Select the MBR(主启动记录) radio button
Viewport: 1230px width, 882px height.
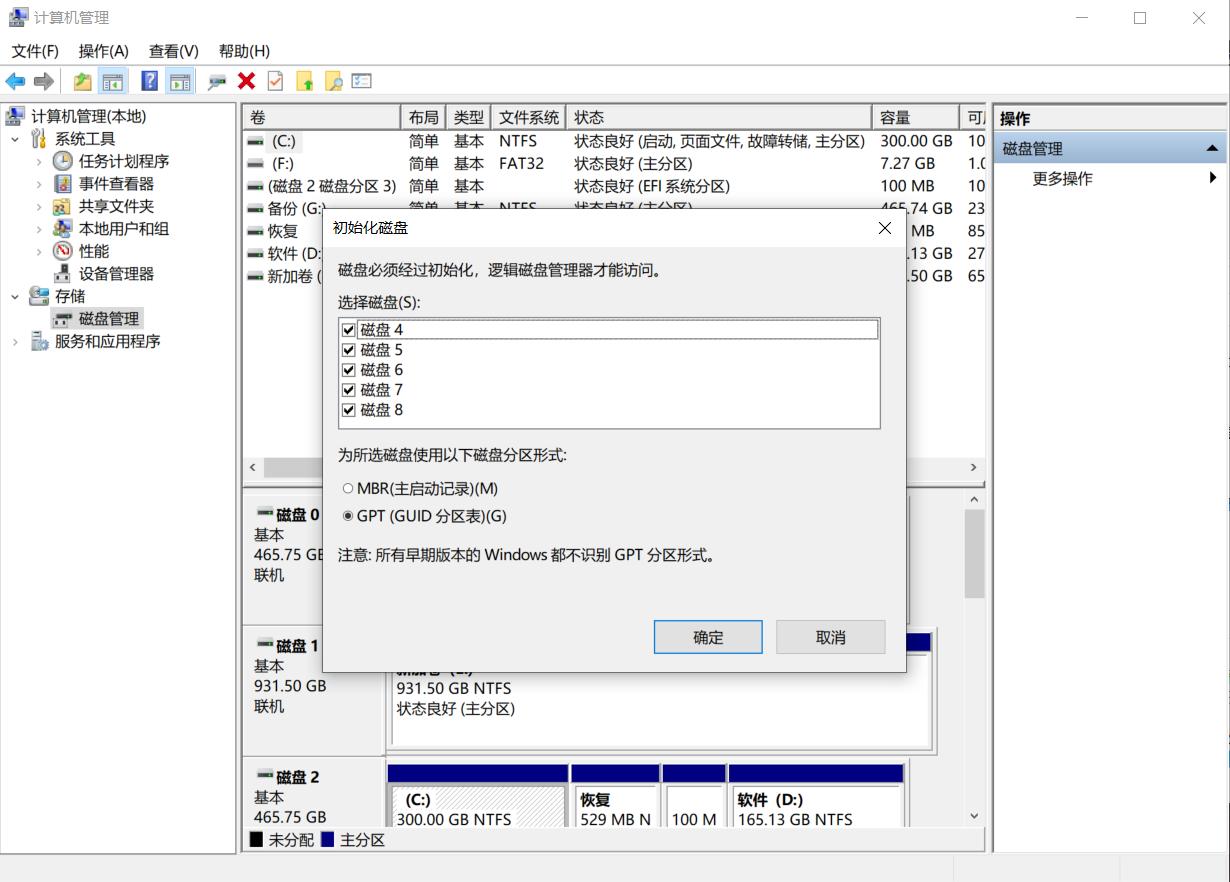pyautogui.click(x=349, y=489)
